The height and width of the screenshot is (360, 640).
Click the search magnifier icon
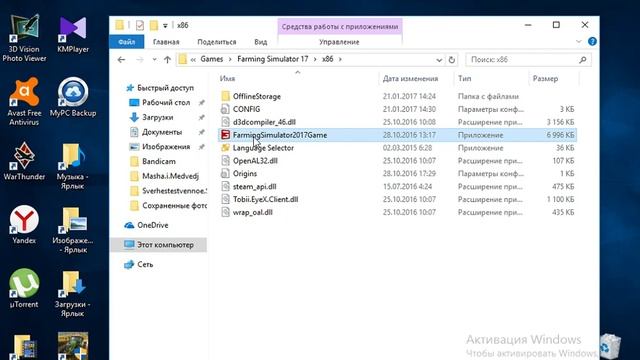coord(582,60)
